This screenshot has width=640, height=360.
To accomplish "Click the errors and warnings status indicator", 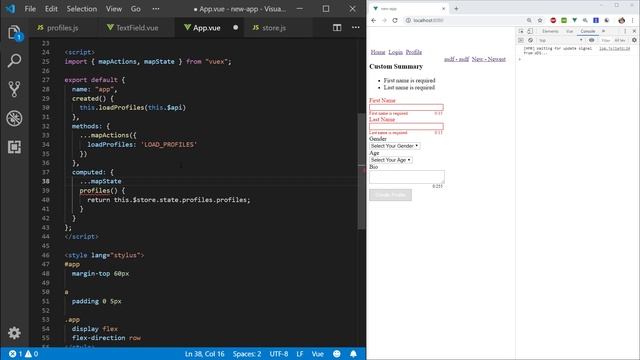I will pos(24,354).
